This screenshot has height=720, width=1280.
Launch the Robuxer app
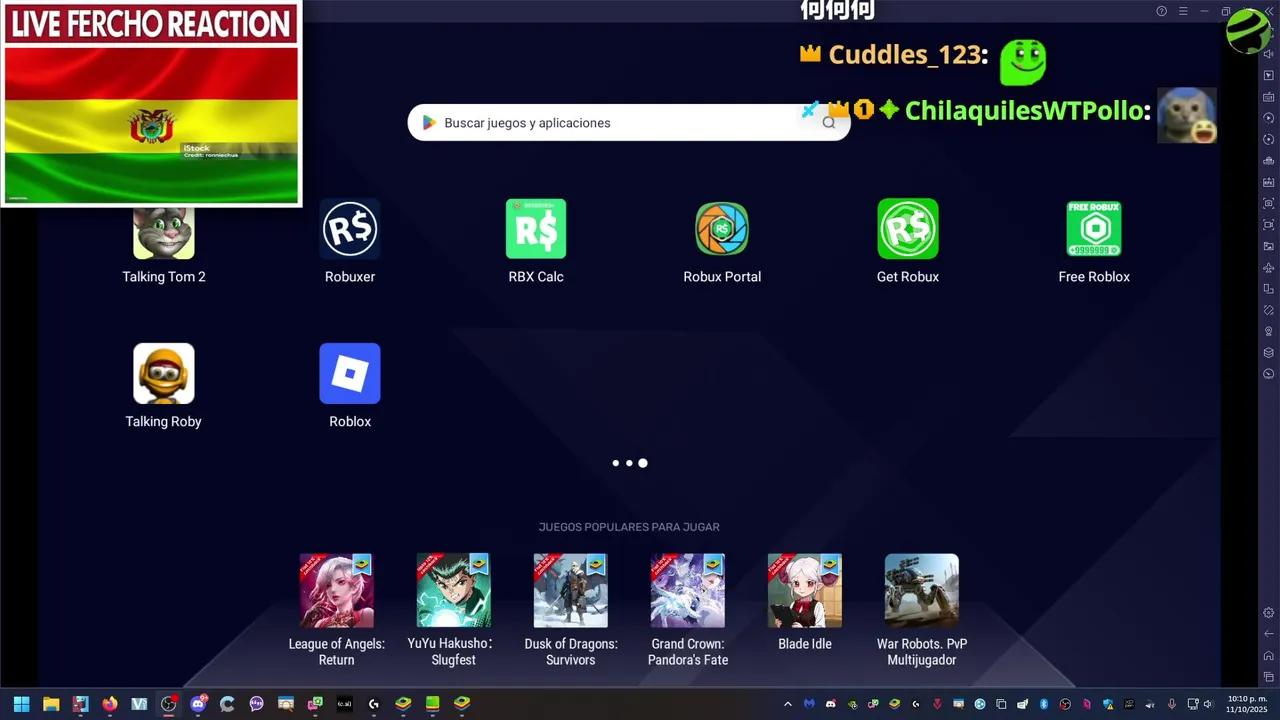(350, 229)
